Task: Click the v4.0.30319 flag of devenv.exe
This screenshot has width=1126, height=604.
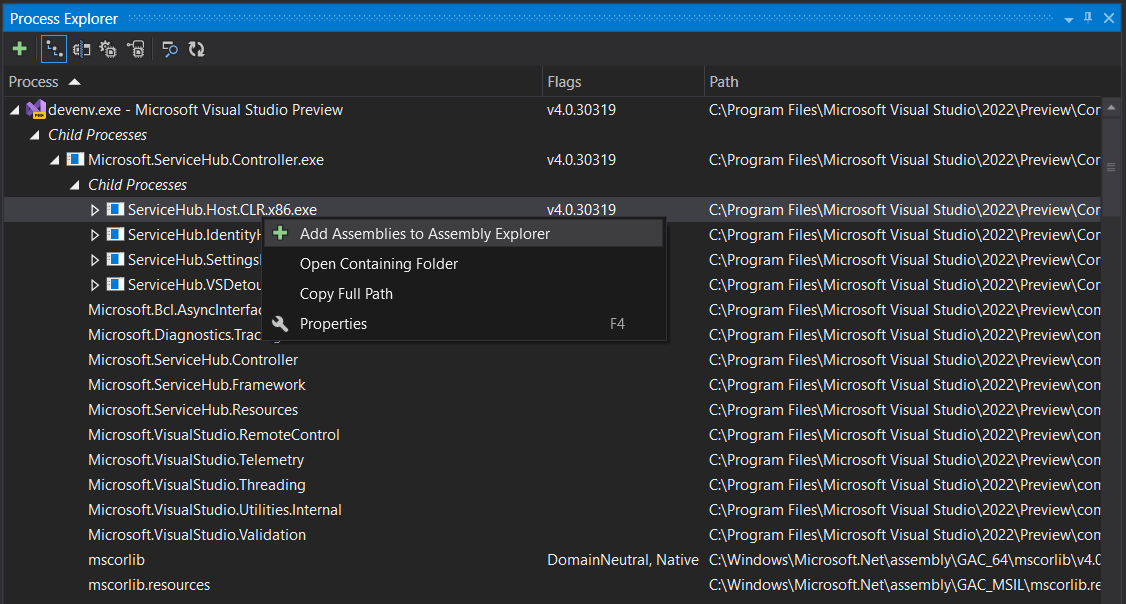Action: [x=581, y=110]
